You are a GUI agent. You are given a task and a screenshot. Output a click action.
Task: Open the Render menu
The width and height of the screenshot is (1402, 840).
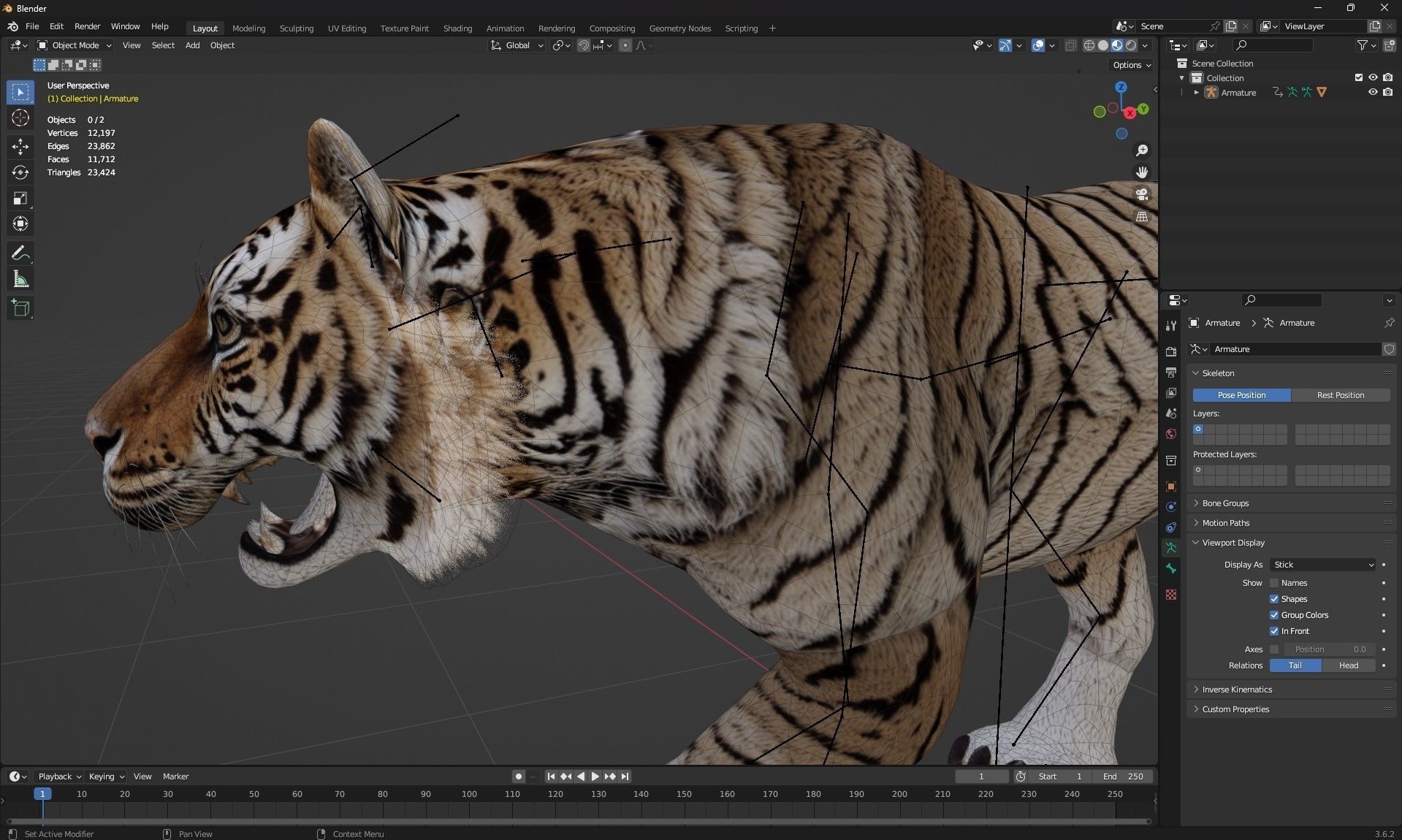tap(87, 26)
